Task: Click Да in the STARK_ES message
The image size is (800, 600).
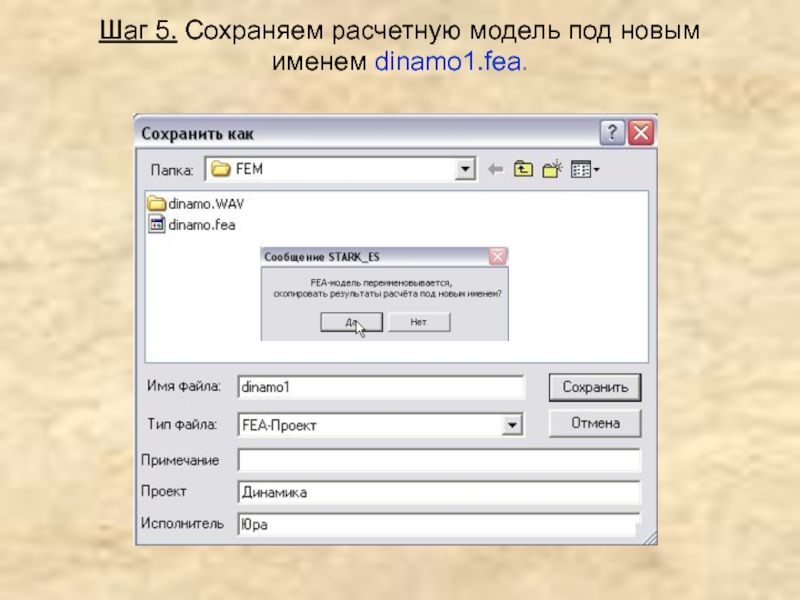Action: pyautogui.click(x=352, y=322)
